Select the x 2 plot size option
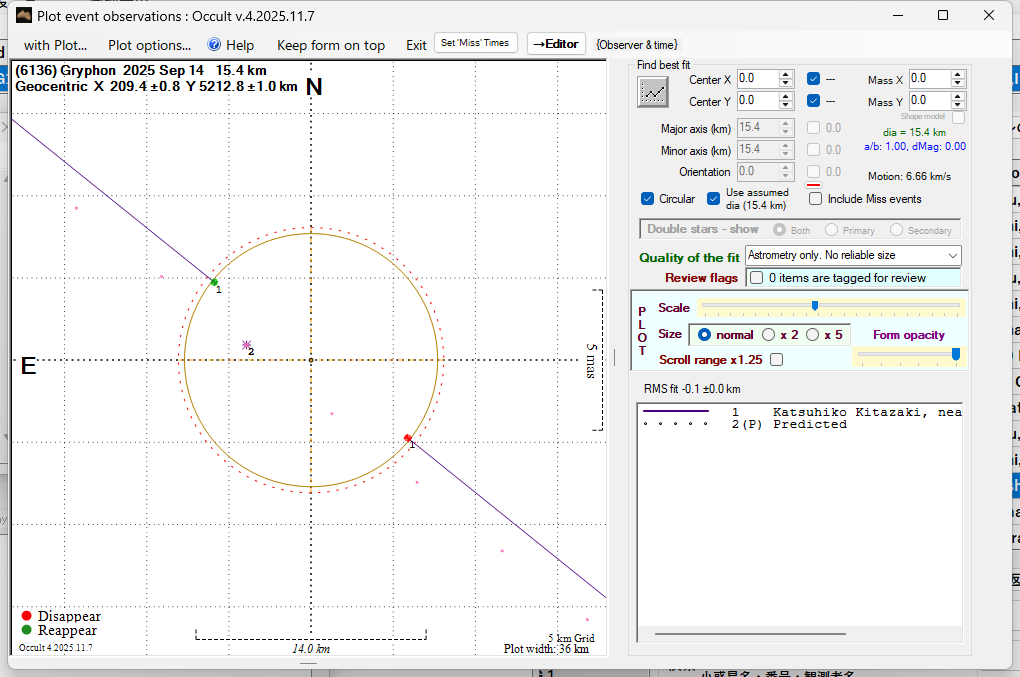The width and height of the screenshot is (1020, 677). [x=768, y=334]
